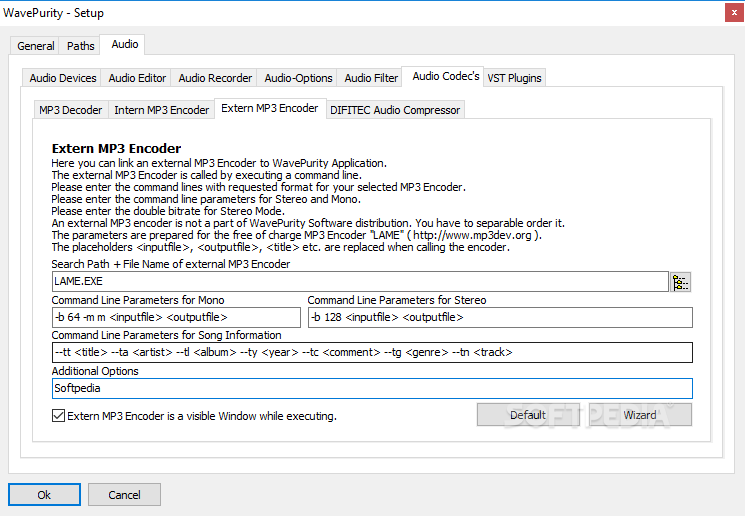Screen dimensions: 745x516
Task: Browse for external MP3 encoder file
Action: pos(680,282)
